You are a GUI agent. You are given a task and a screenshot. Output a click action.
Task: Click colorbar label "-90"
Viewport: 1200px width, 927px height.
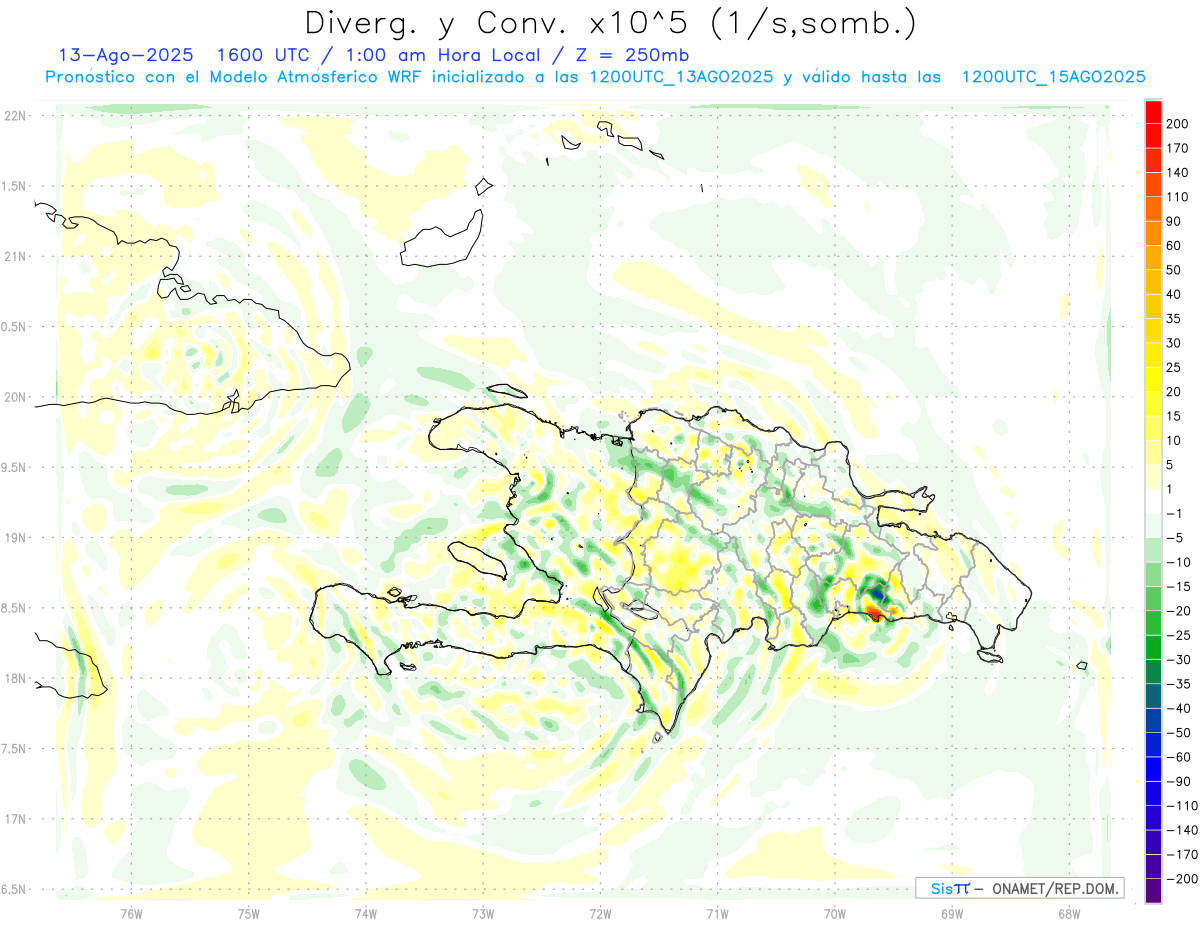tap(1180, 781)
